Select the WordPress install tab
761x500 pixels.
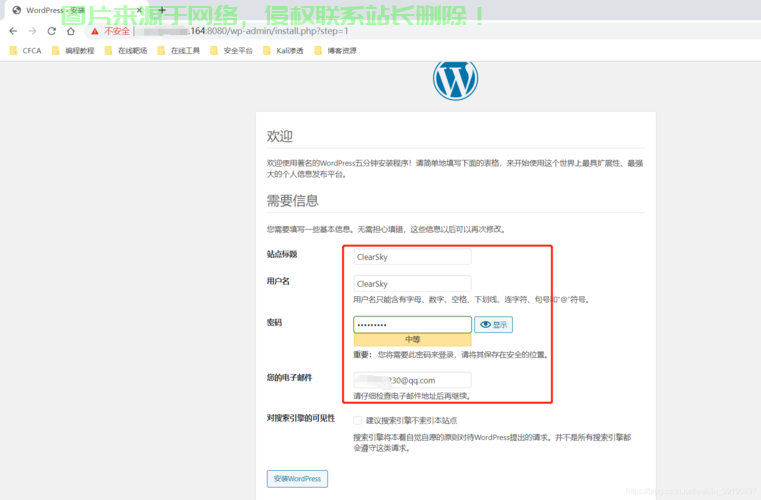pos(75,10)
